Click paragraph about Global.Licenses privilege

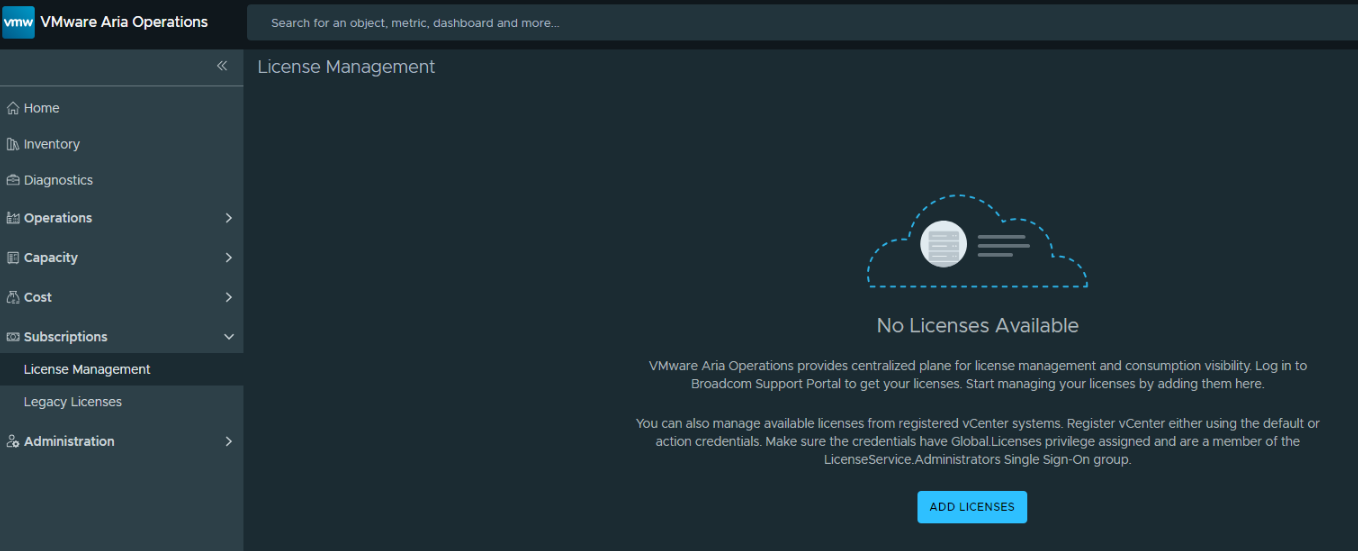(977, 442)
